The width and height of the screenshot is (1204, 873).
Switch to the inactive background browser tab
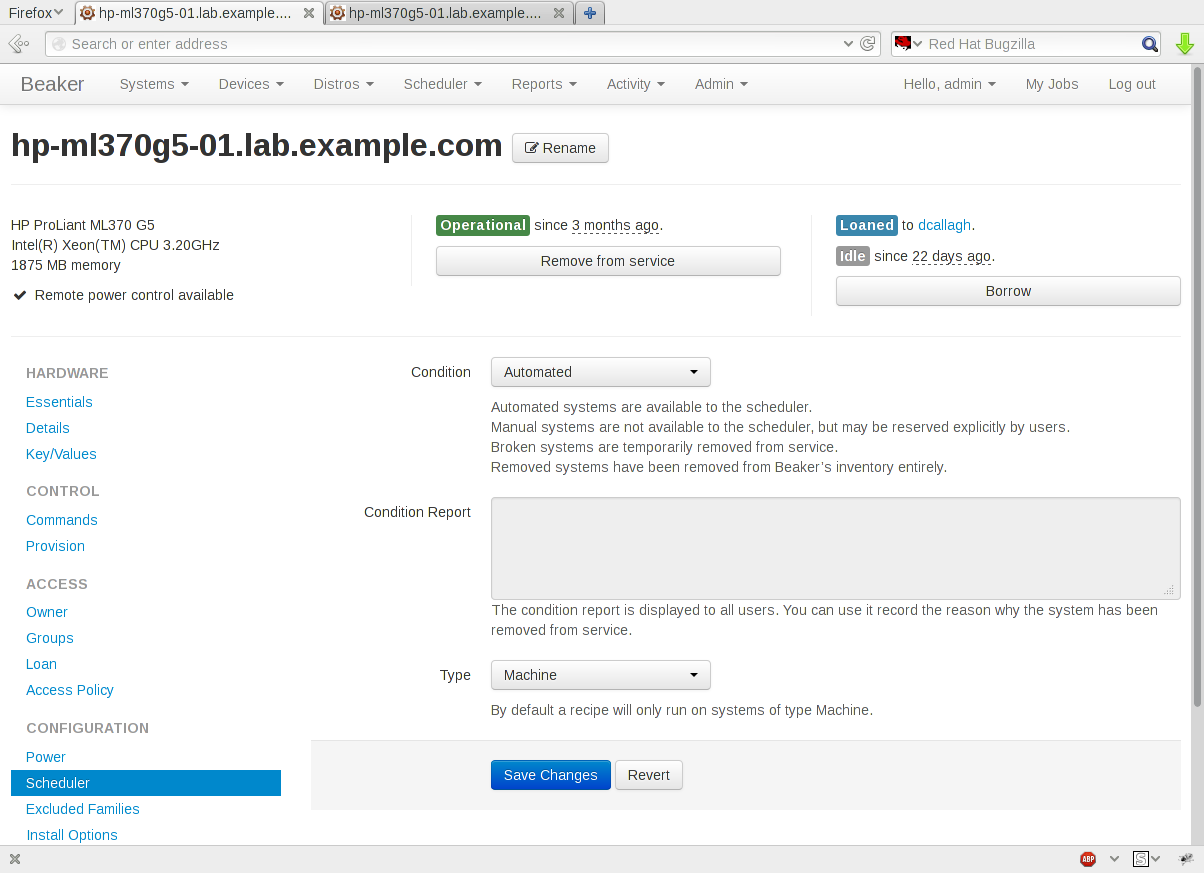[x=448, y=13]
